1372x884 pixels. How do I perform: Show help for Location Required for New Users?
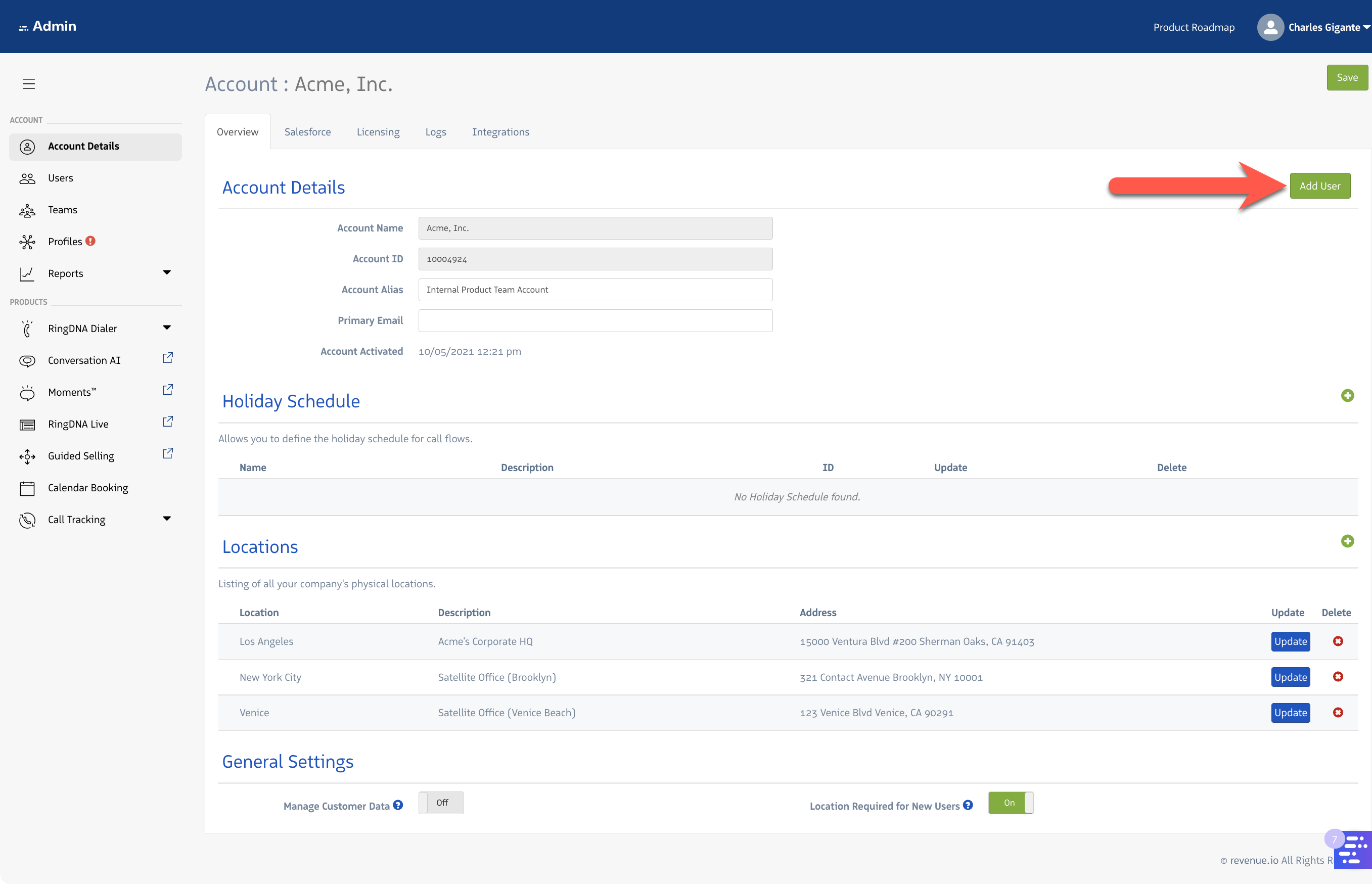pyautogui.click(x=968, y=805)
